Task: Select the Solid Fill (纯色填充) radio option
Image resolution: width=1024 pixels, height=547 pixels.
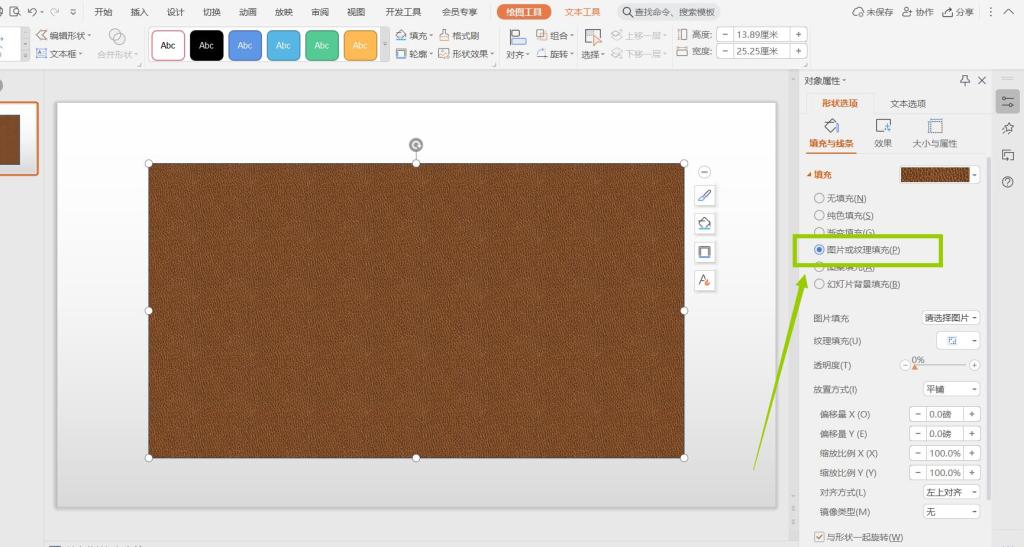Action: coord(820,216)
